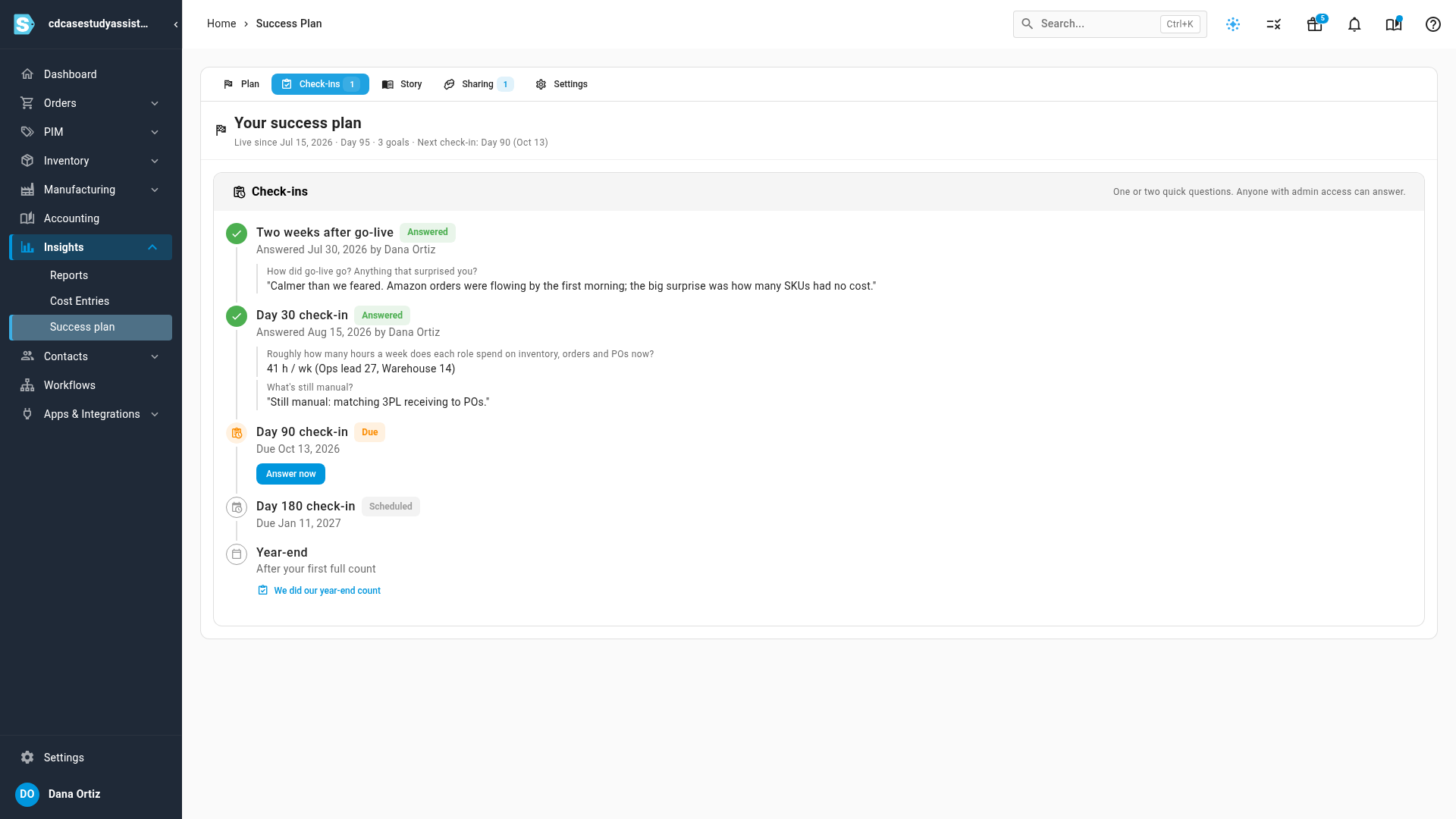Expand the Orders menu chevron

155,103
